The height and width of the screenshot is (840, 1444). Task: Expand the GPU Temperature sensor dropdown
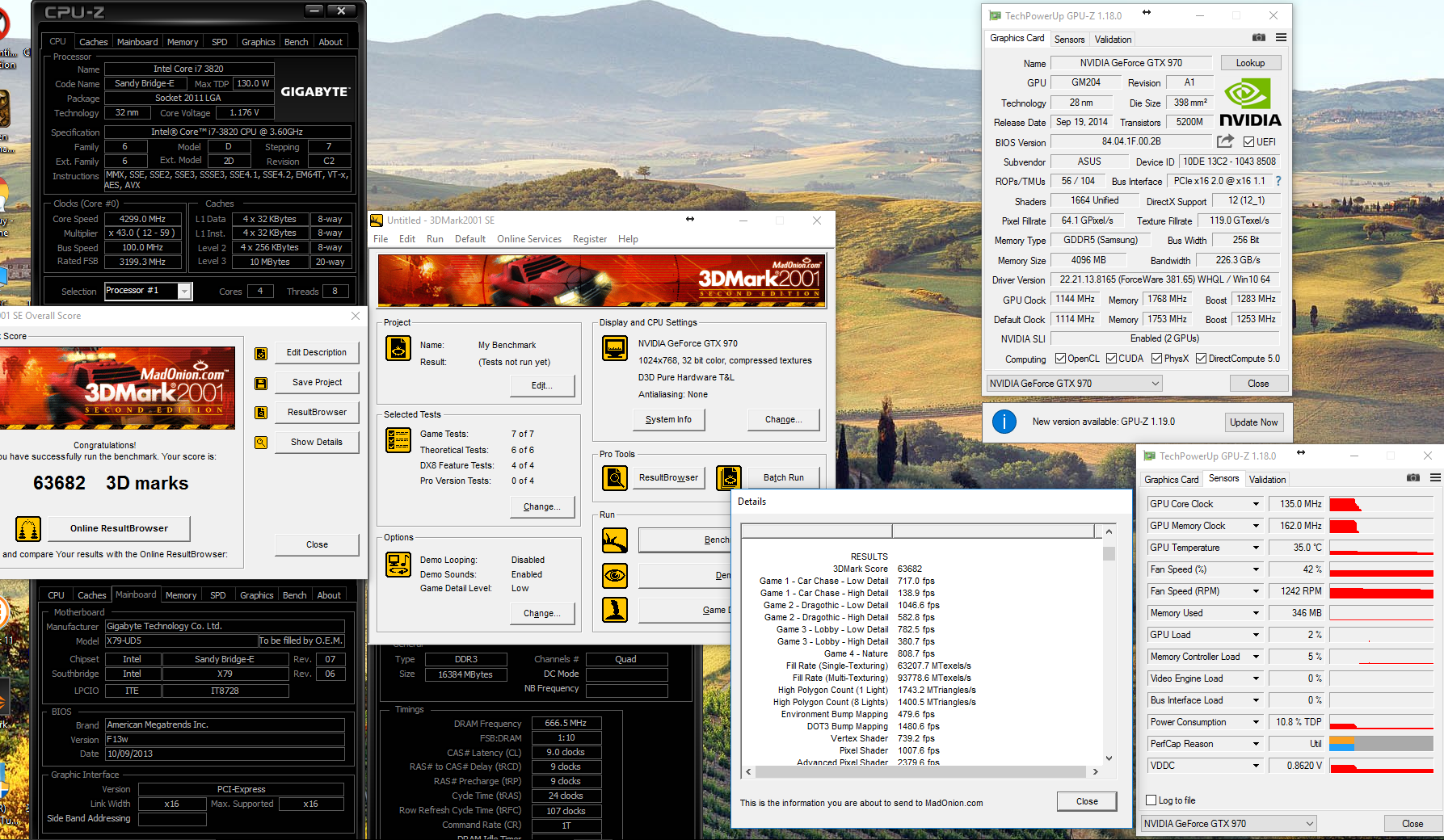1256,548
